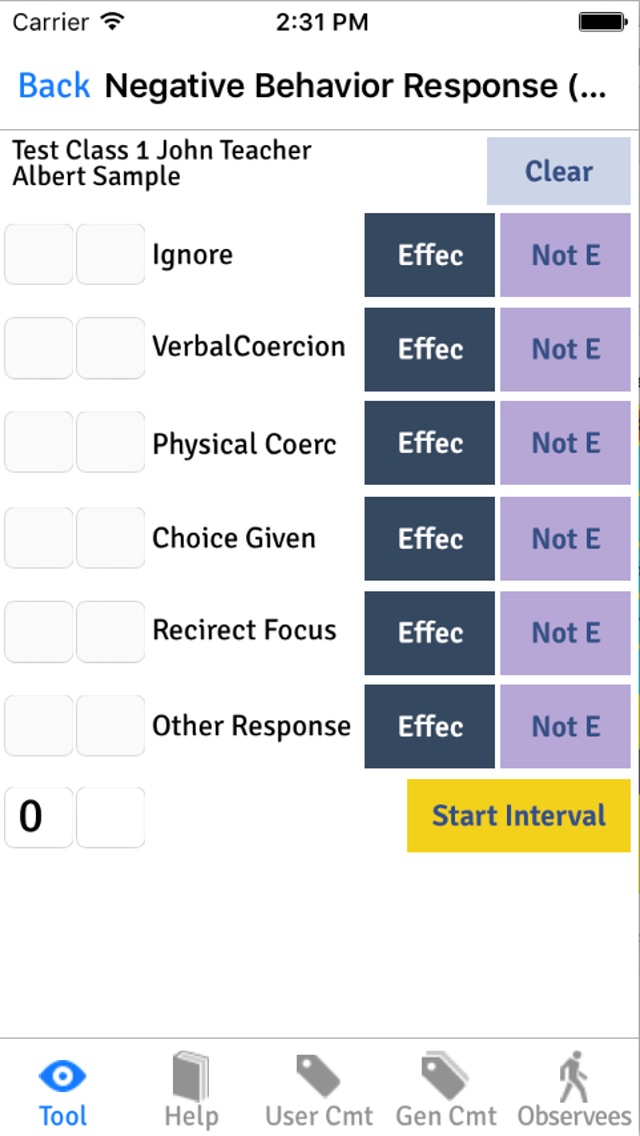Image resolution: width=640 pixels, height=1136 pixels.
Task: Mark VerbalCoercion as Not Effective
Action: (565, 349)
